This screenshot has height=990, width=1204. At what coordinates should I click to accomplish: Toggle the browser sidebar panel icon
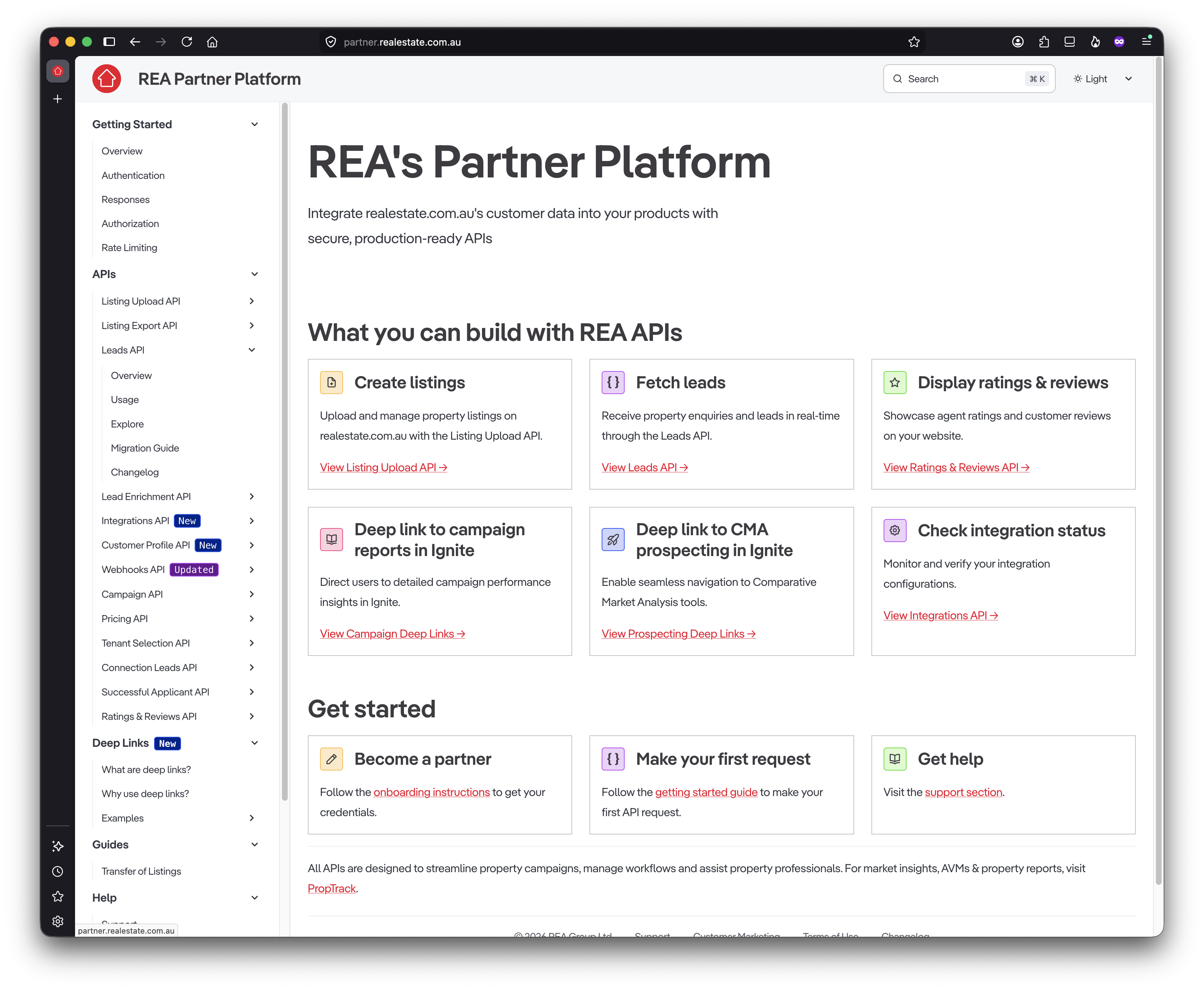(x=110, y=42)
